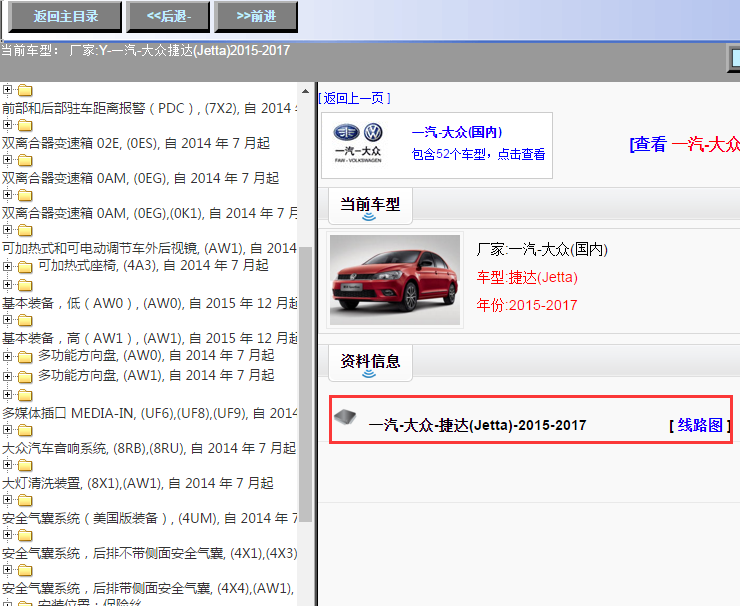Click folder icon beside 多功能方向盘 (AW0)
Screen dimensions: 740x606
click(x=25, y=357)
